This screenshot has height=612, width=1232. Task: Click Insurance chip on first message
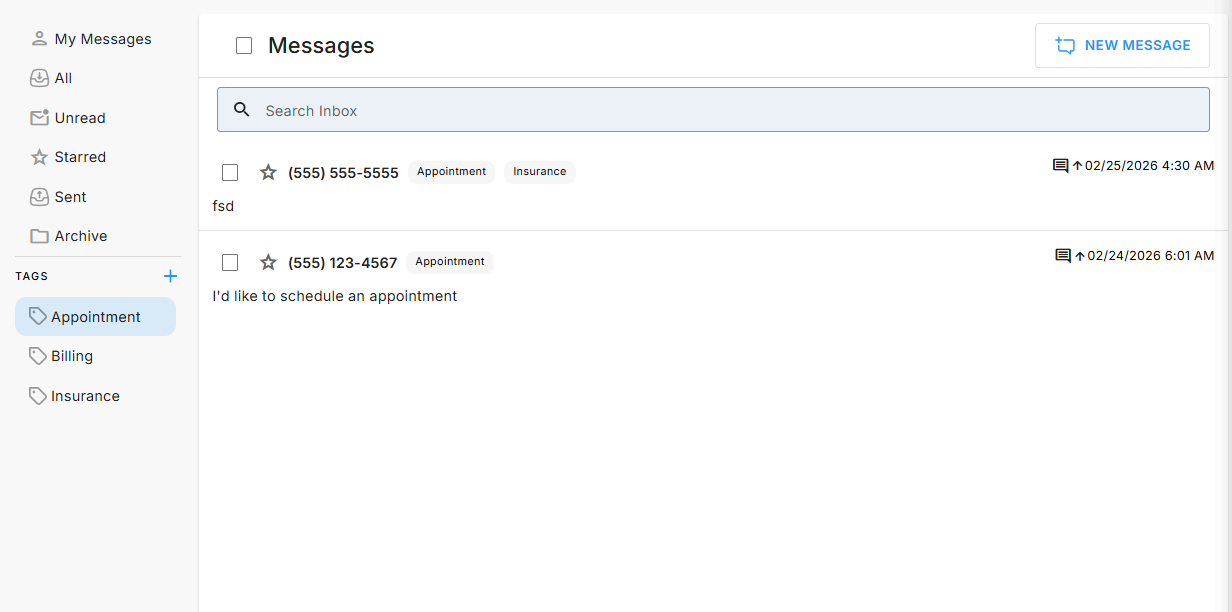click(x=539, y=172)
